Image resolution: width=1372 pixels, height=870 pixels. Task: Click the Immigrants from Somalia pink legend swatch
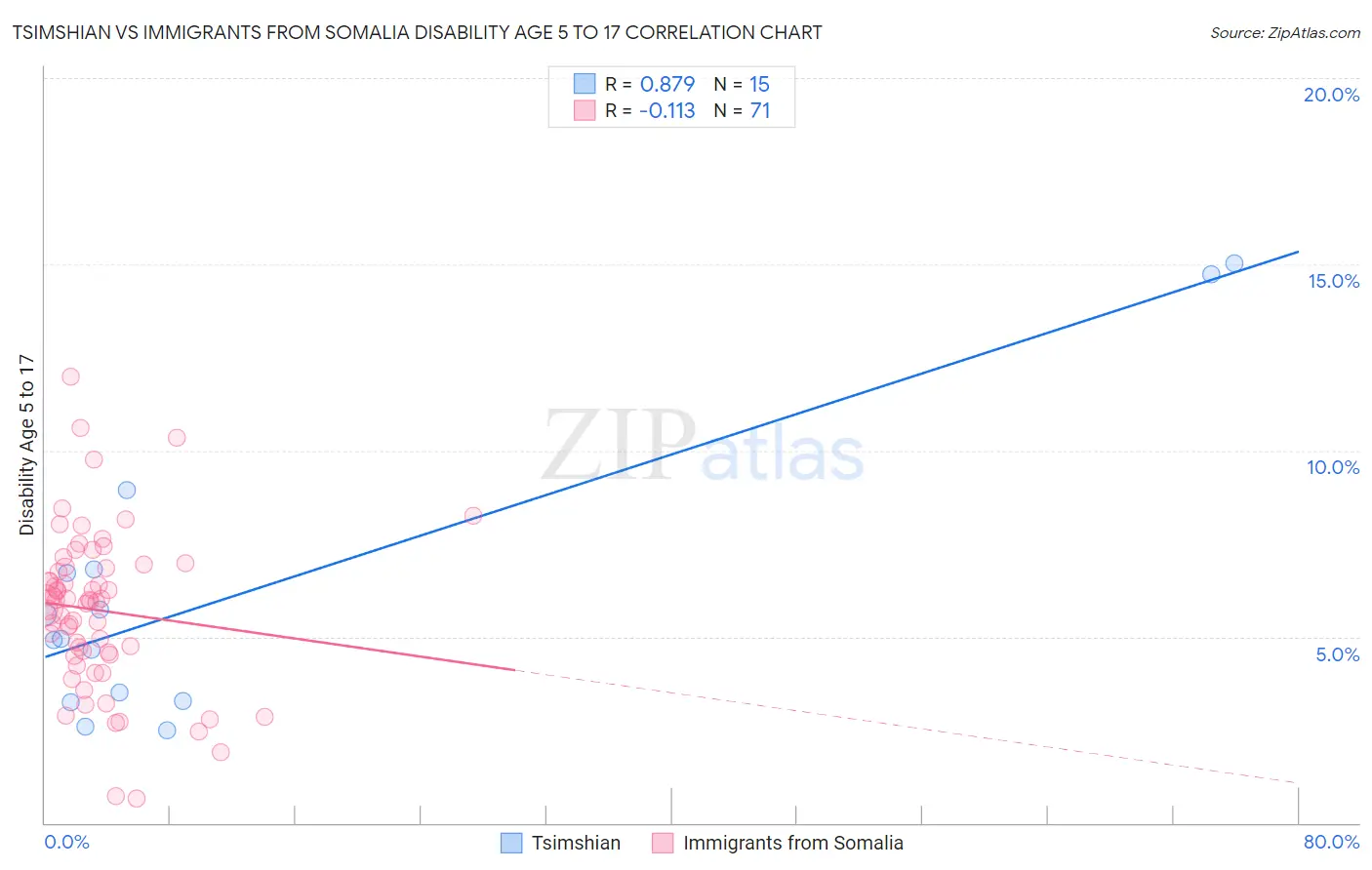click(663, 843)
